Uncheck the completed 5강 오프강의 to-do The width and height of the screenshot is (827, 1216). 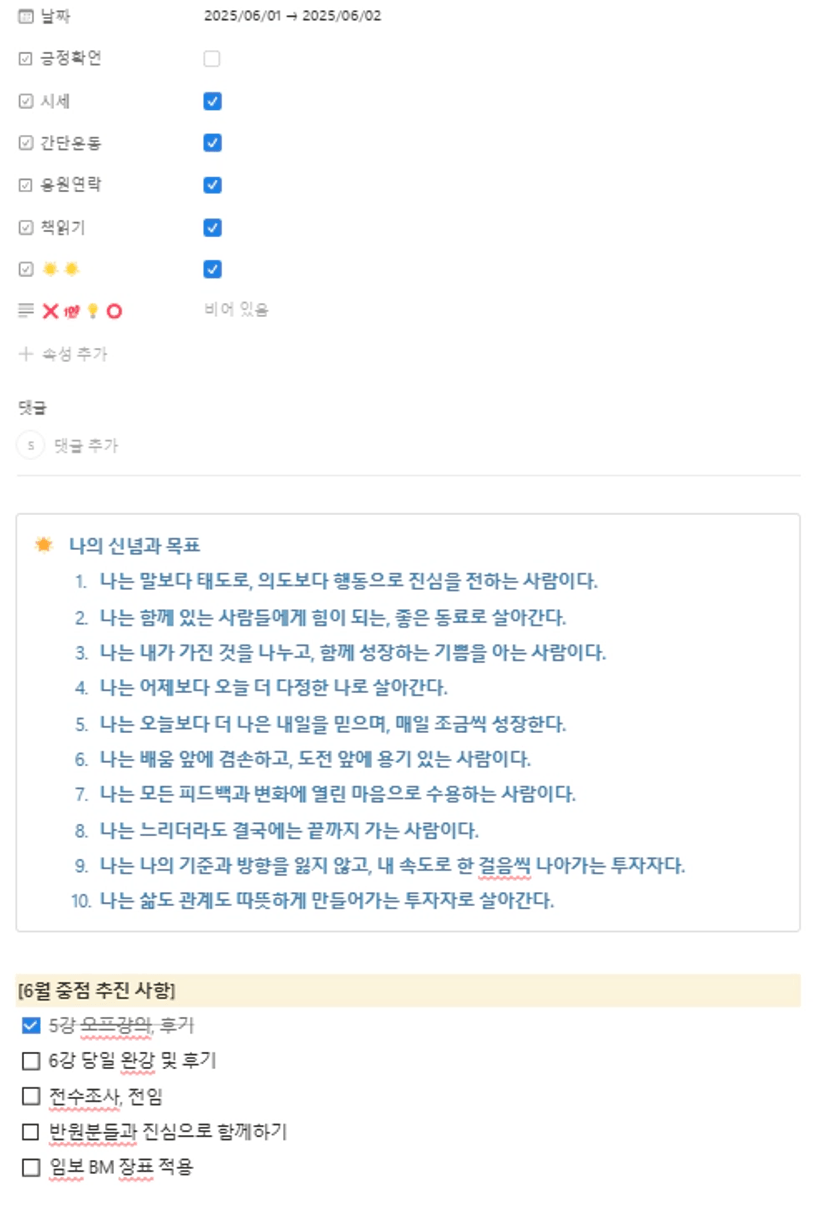point(31,1025)
